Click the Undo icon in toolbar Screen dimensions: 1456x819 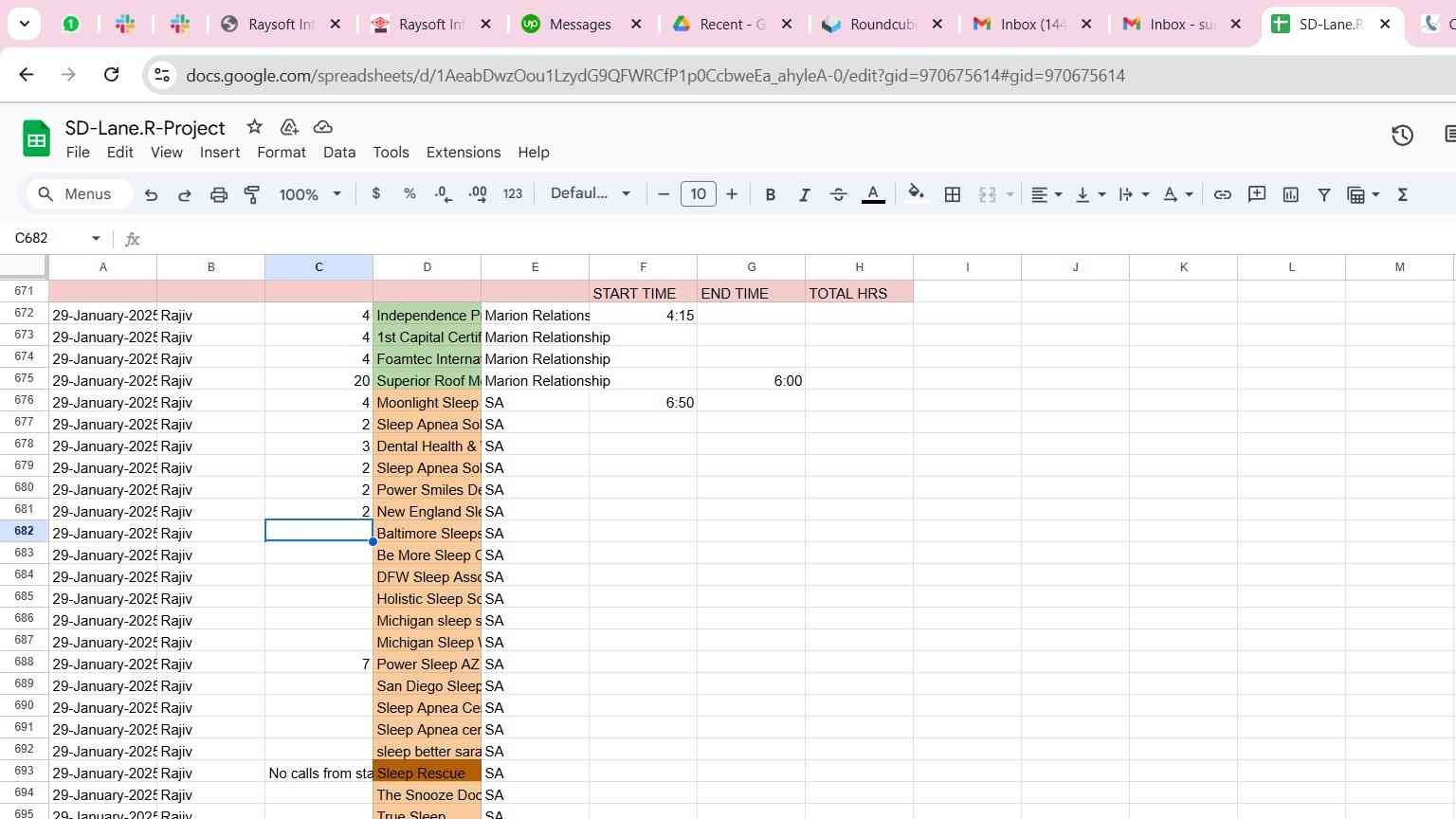click(x=151, y=194)
